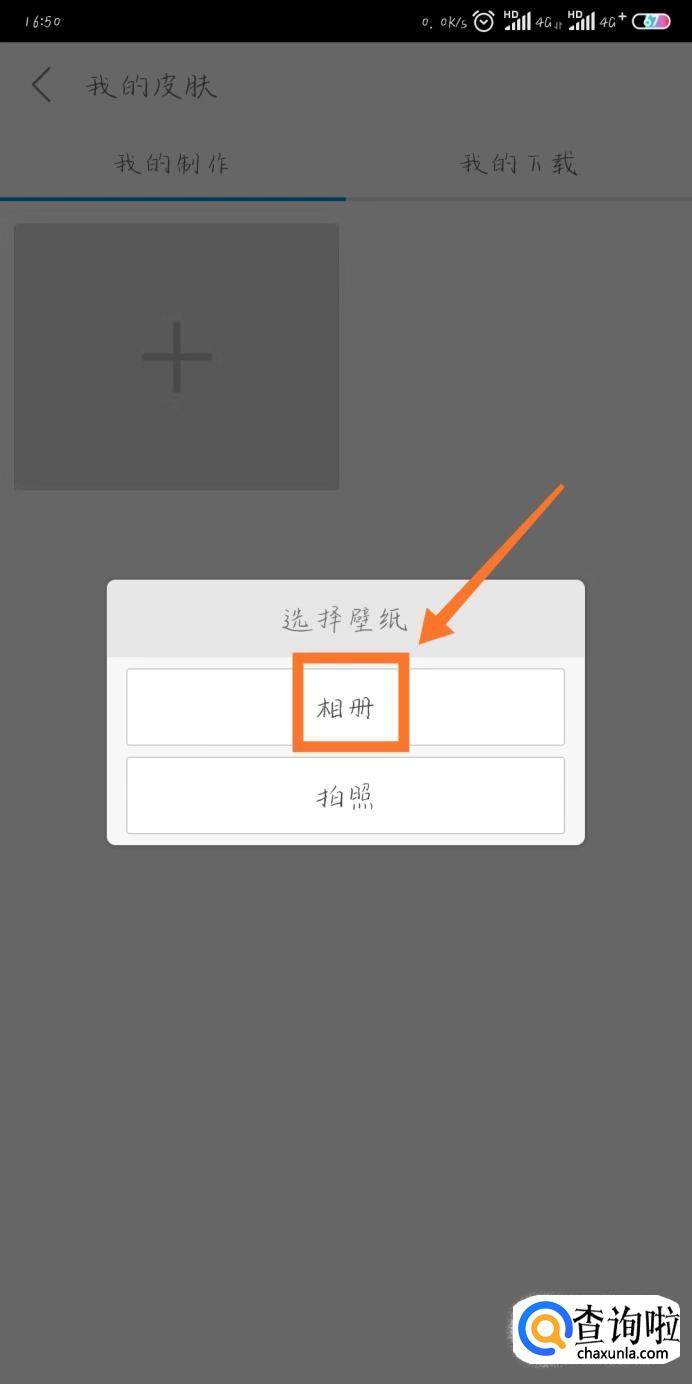Tap the plus icon to create skin
Viewport: 692px width, 1384px height.
[176, 357]
